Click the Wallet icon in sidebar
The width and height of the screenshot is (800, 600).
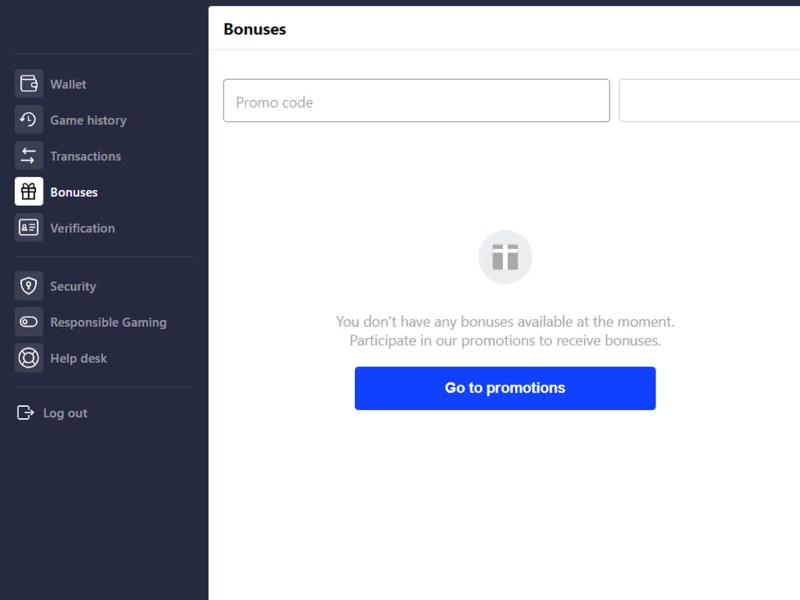point(29,84)
